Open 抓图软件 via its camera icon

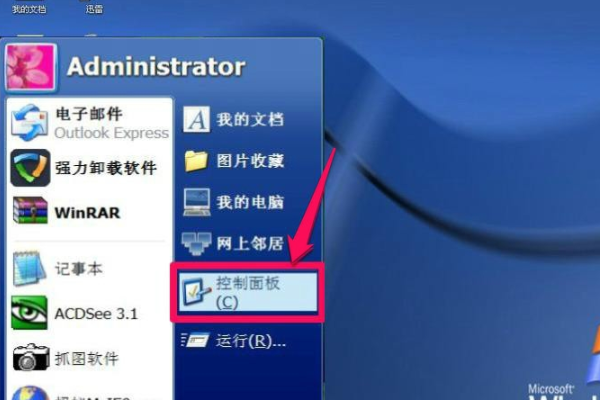[31, 357]
